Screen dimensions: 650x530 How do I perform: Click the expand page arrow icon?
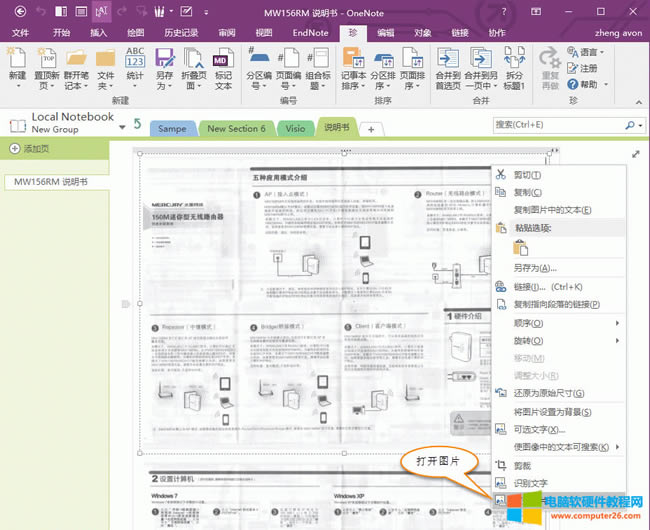coord(636,154)
